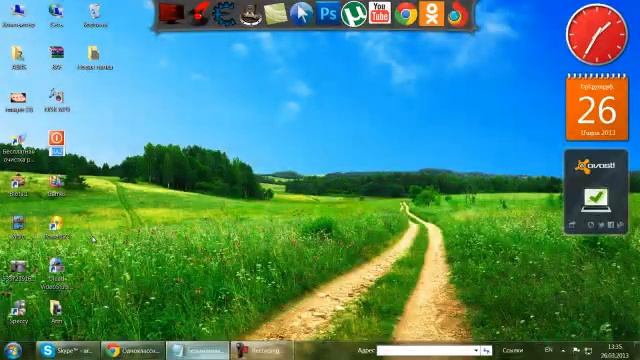Click the Address toolbar input field

424,351
